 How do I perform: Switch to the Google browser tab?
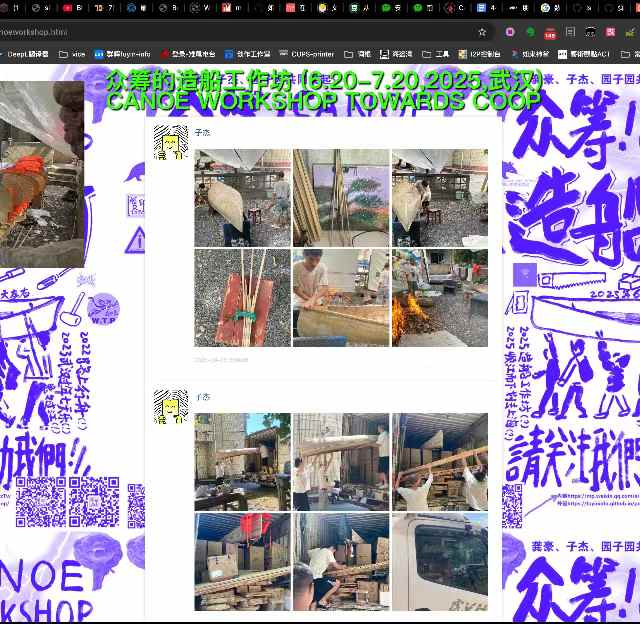click(x=544, y=7)
